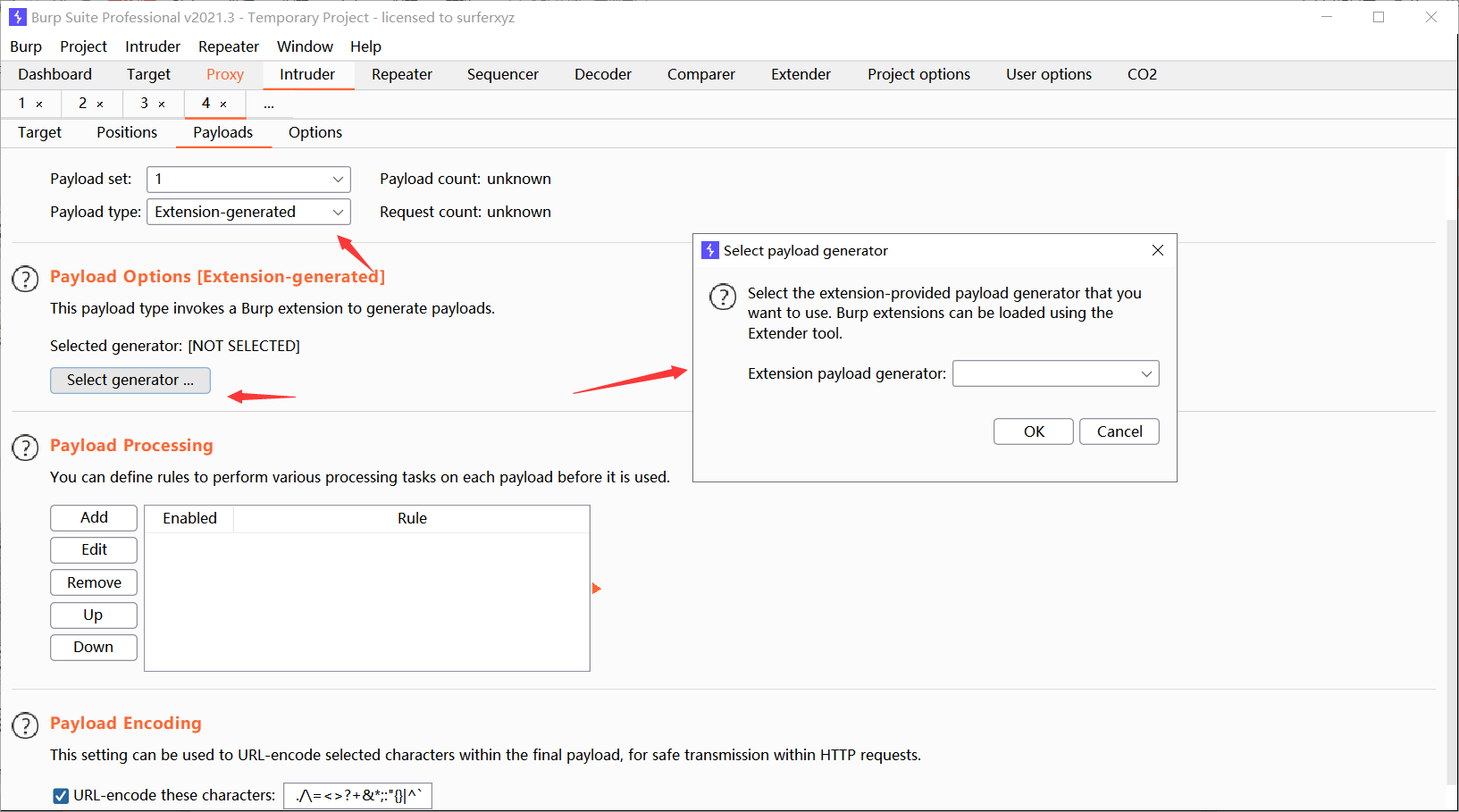Open the User options tab
1459x812 pixels.
pyautogui.click(x=1049, y=74)
